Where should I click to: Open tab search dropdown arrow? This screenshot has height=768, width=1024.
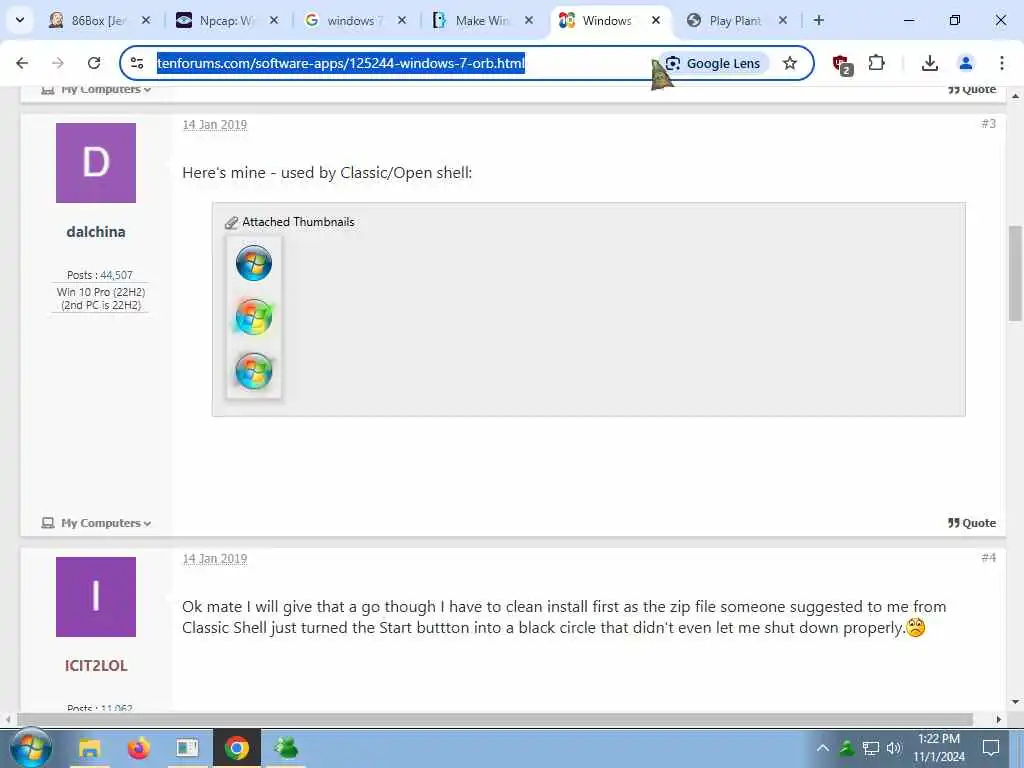[x=20, y=20]
